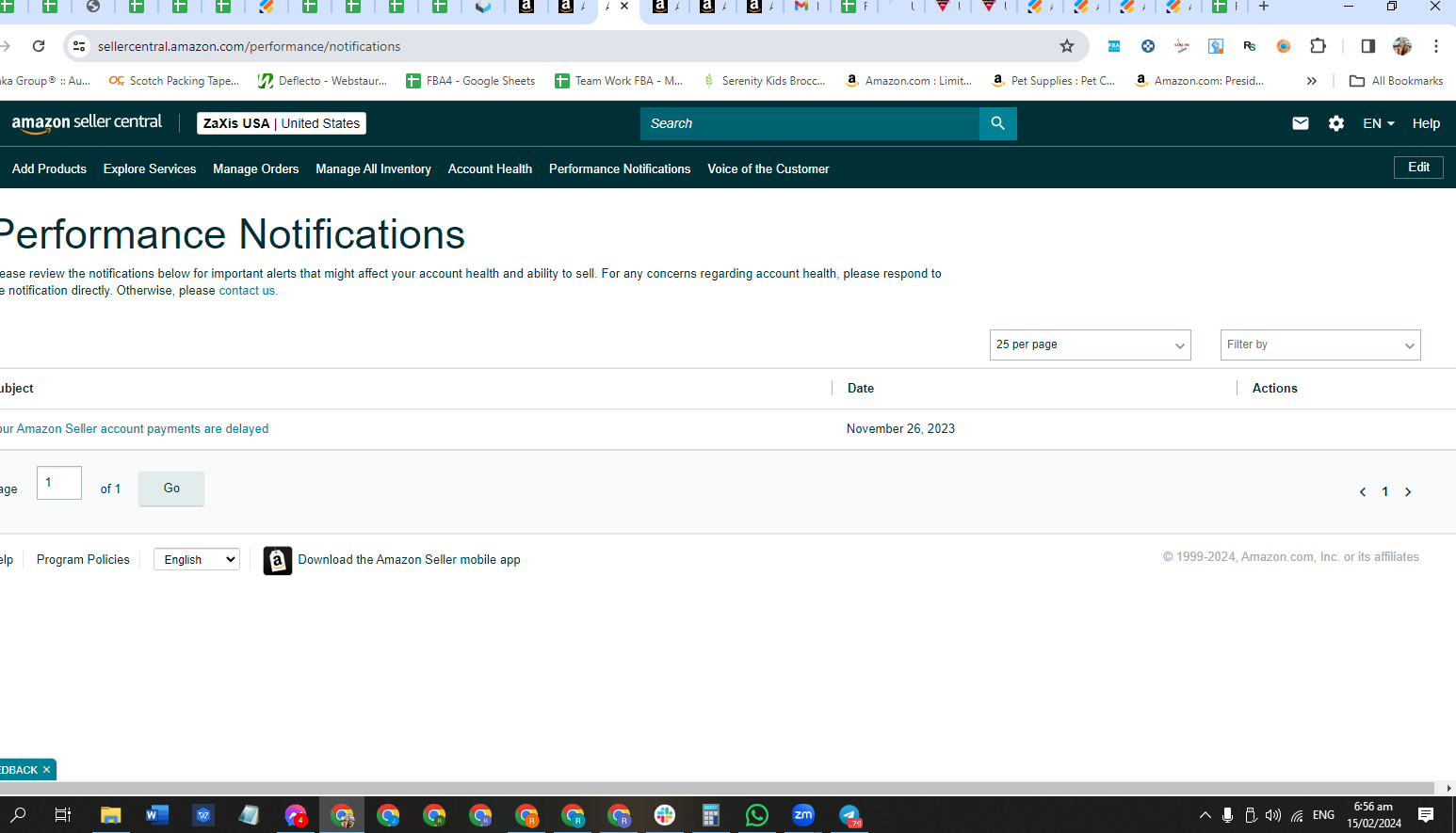
Task: Click the search magnifier button in Seller Central
Action: (x=998, y=123)
